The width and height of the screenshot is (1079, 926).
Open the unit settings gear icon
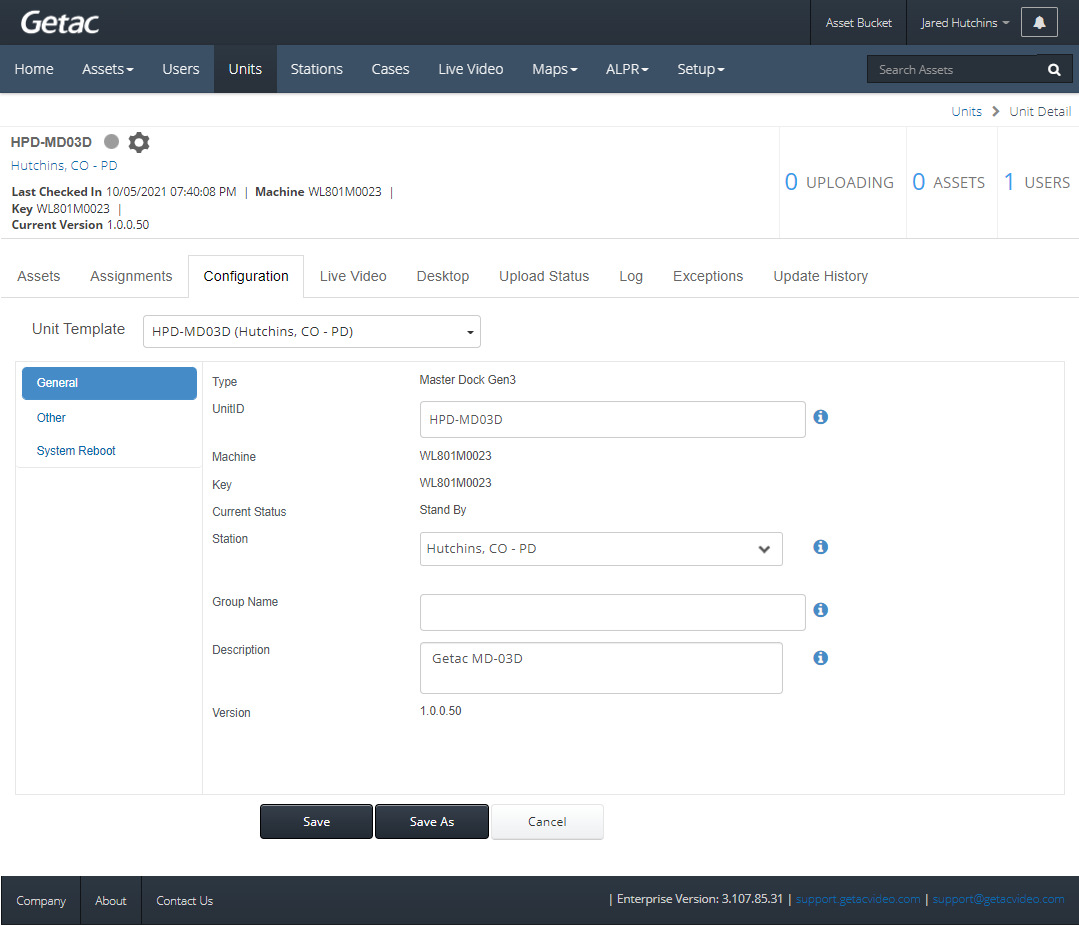(x=139, y=142)
